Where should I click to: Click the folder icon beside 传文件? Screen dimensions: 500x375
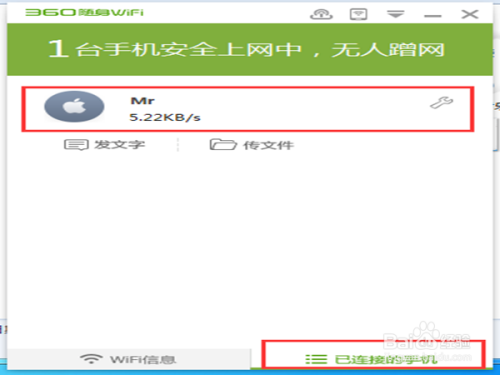(223, 145)
